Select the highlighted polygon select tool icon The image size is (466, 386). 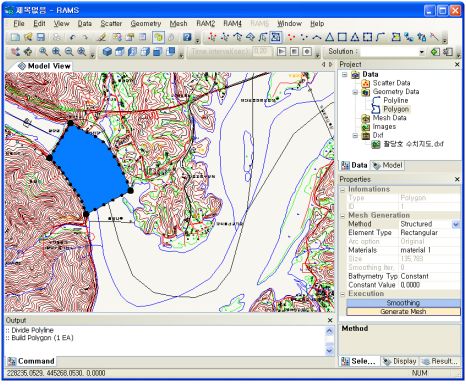276,37
